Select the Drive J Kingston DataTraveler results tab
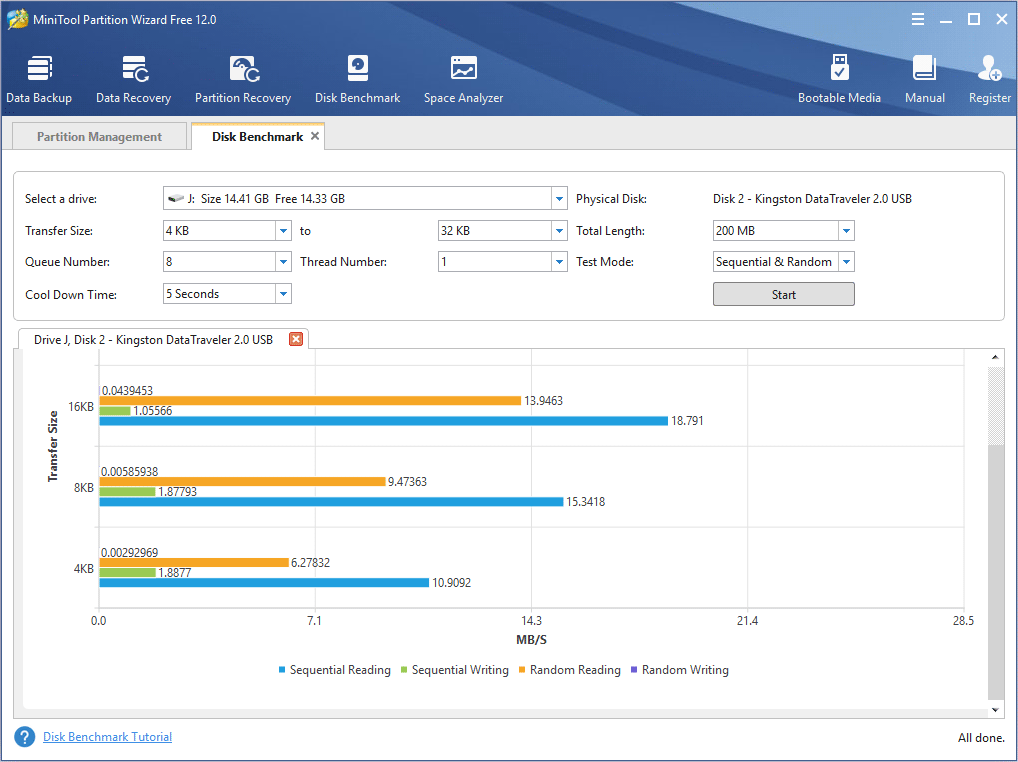 click(153, 339)
